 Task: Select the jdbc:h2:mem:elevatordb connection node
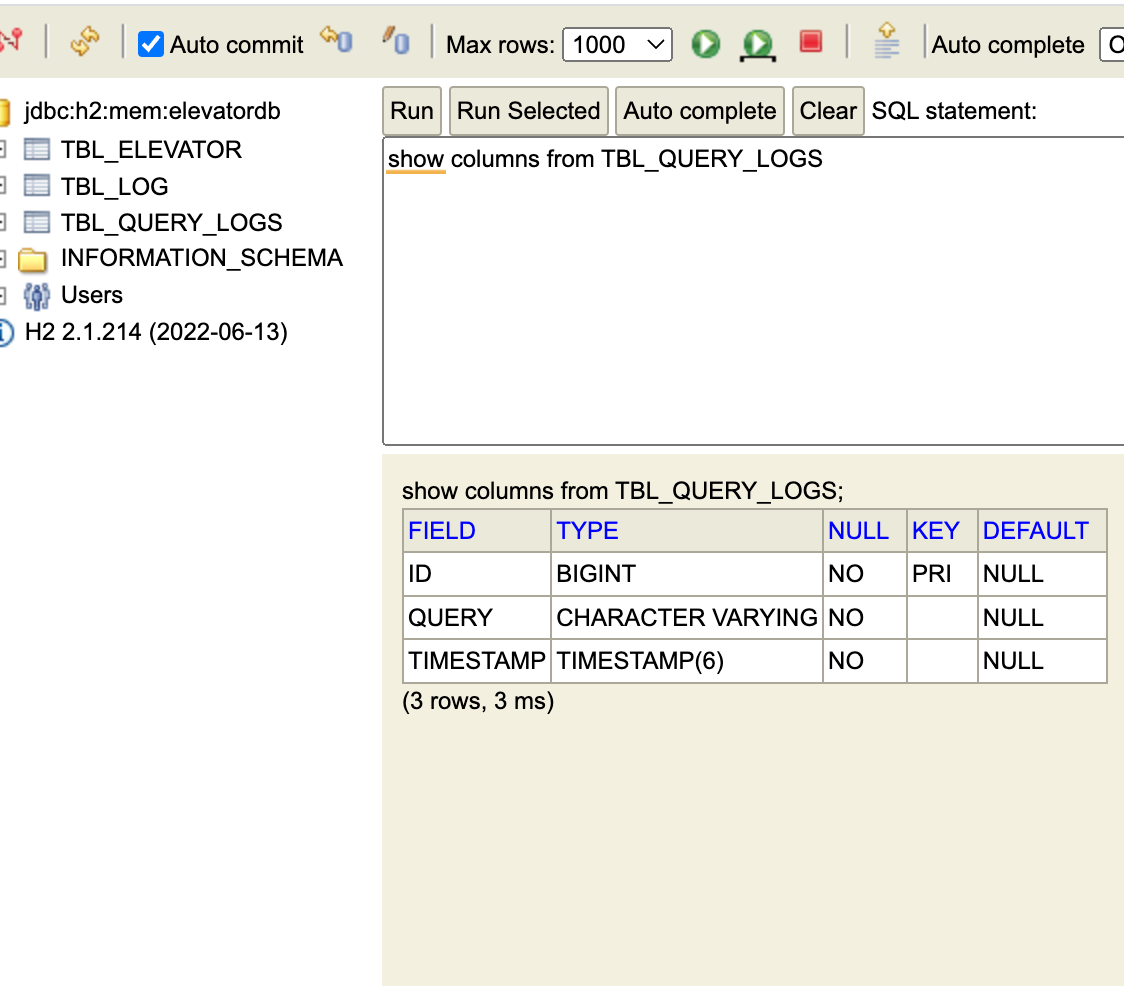tap(152, 111)
